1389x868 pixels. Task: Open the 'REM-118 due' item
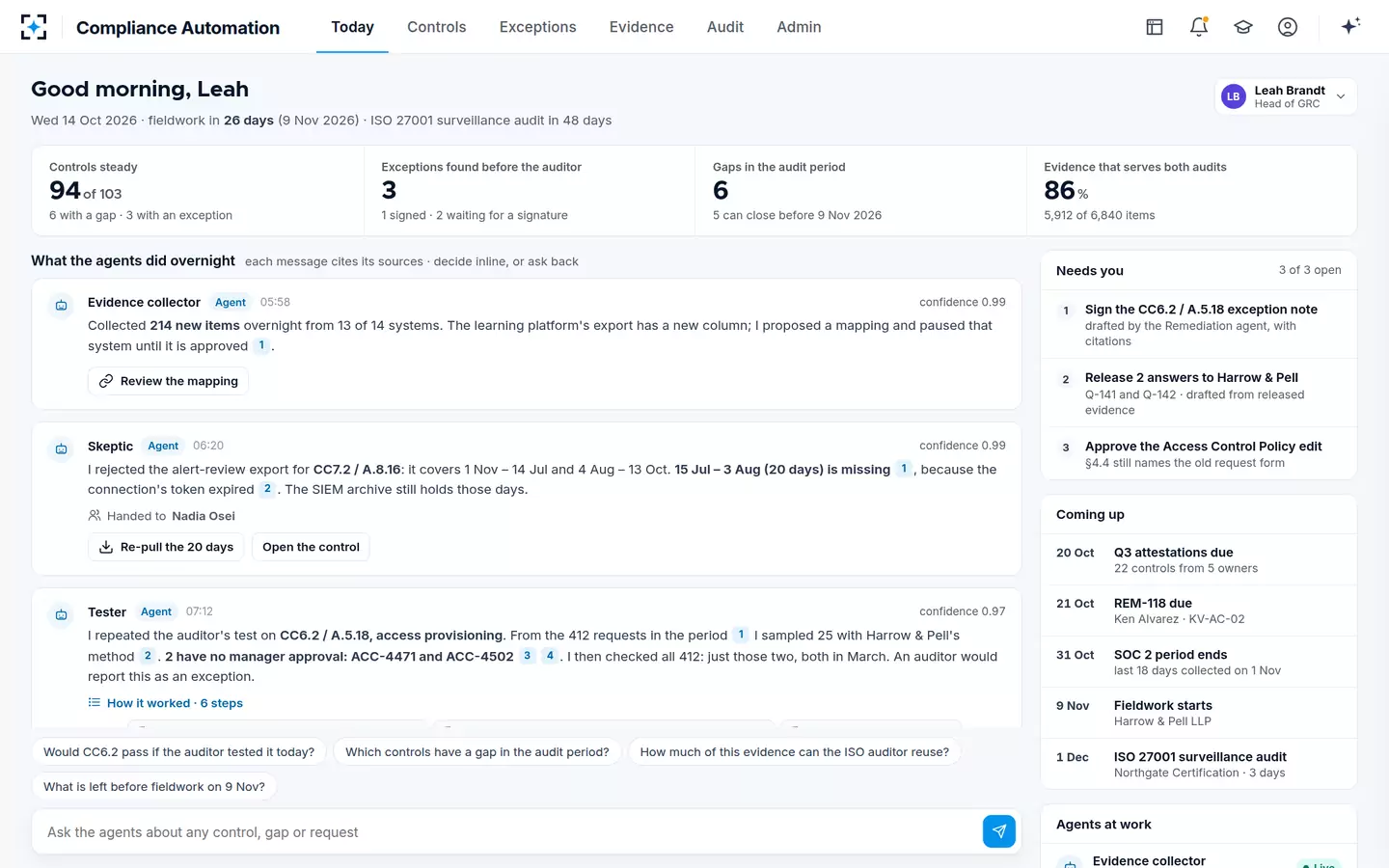[x=1199, y=610]
